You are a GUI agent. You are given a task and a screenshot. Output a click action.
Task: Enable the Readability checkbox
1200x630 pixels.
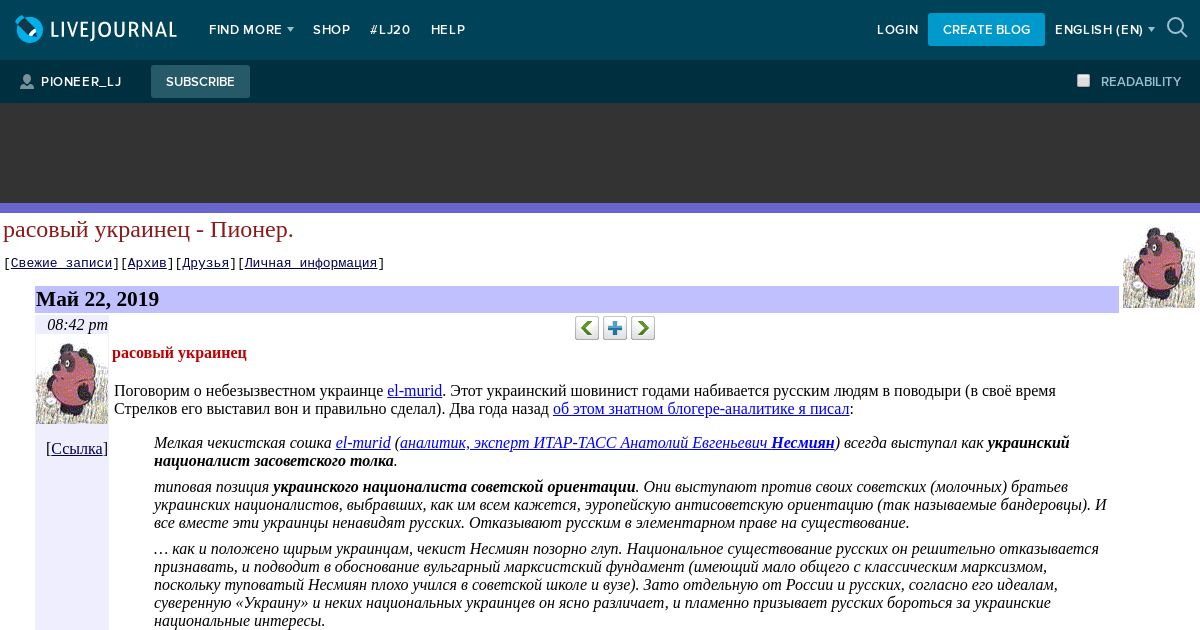tap(1083, 81)
